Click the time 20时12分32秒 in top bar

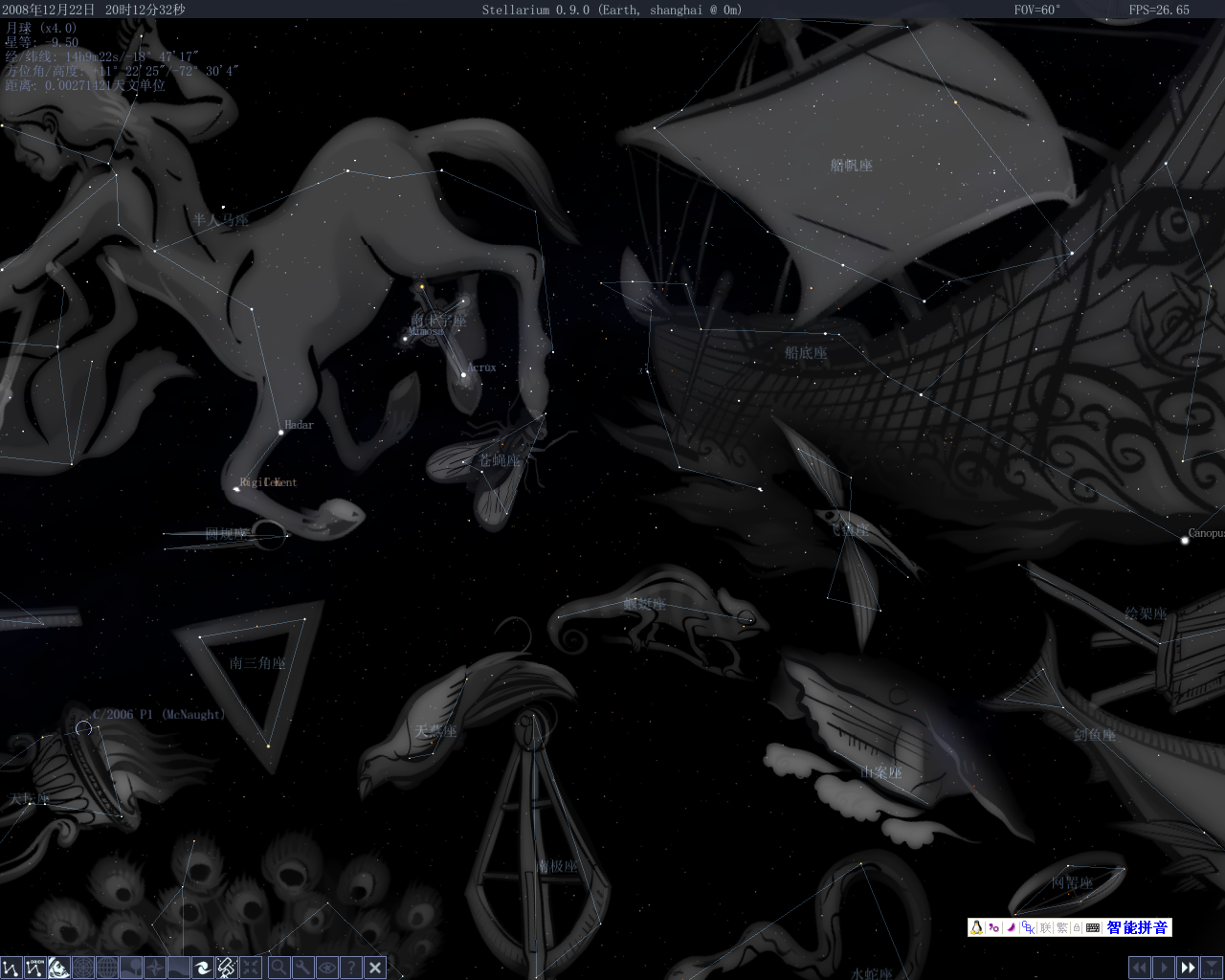[x=145, y=10]
